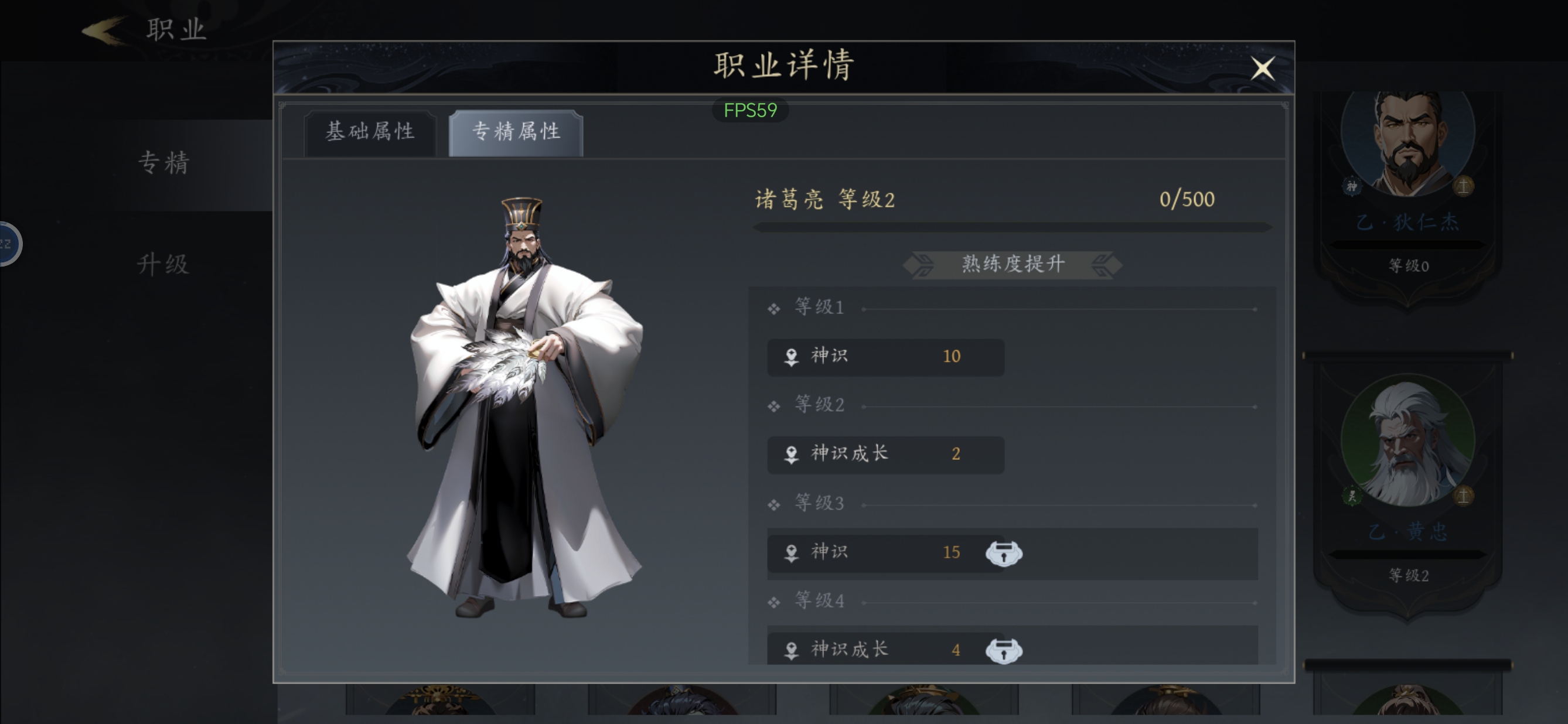This screenshot has width=1568, height=724.
Task: Click the 等级3 diamond marker
Action: click(x=773, y=504)
